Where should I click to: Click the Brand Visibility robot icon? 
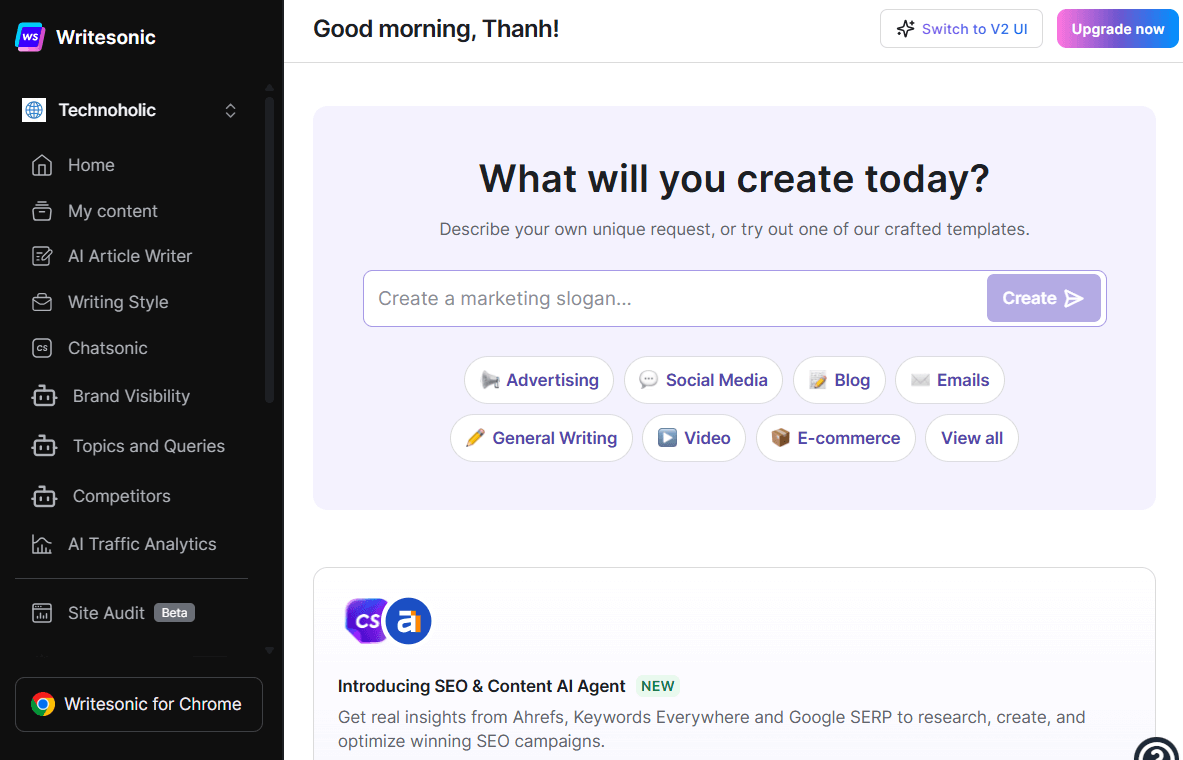pyautogui.click(x=44, y=396)
